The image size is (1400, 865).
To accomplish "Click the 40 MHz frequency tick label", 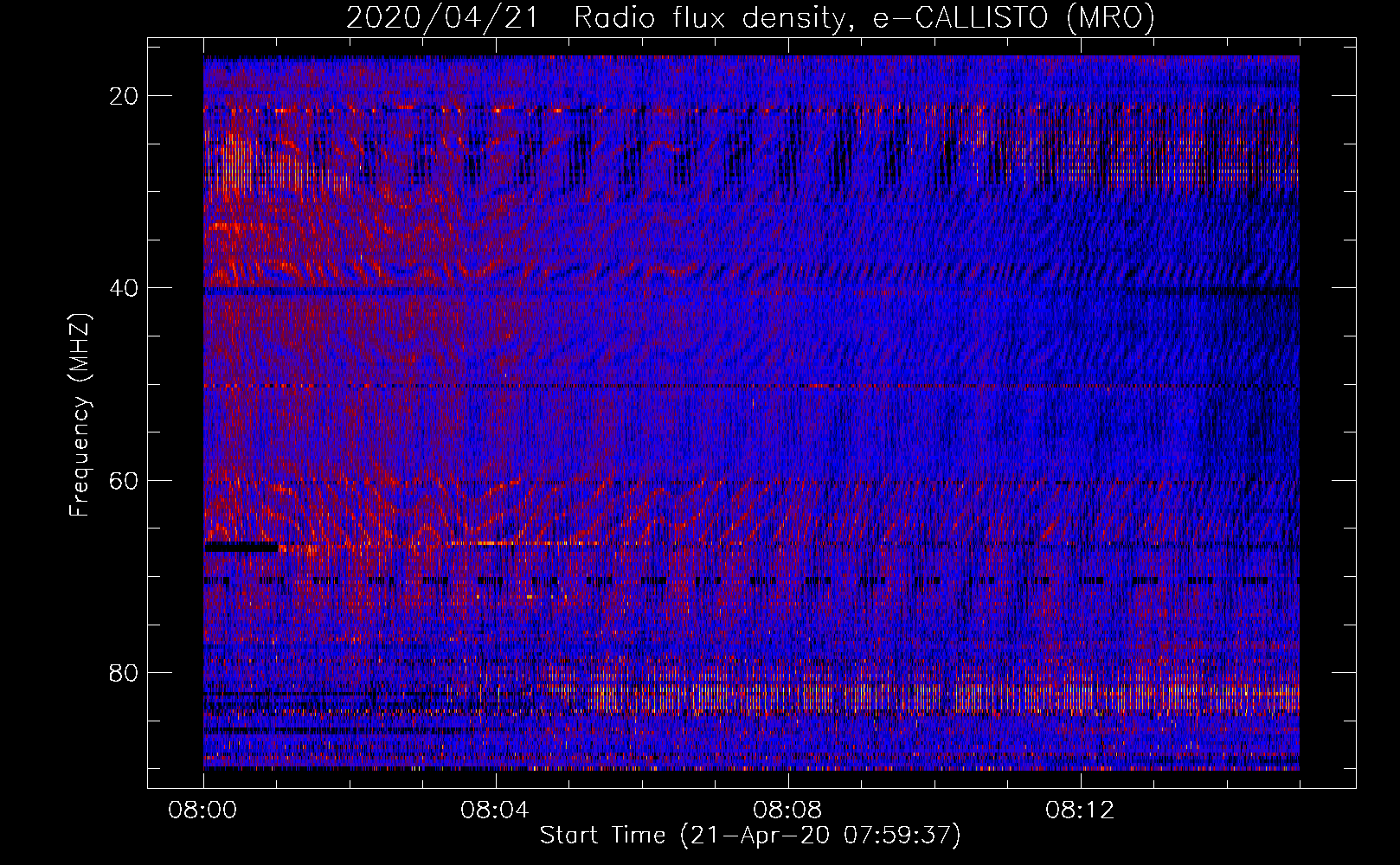I will tap(125, 288).
